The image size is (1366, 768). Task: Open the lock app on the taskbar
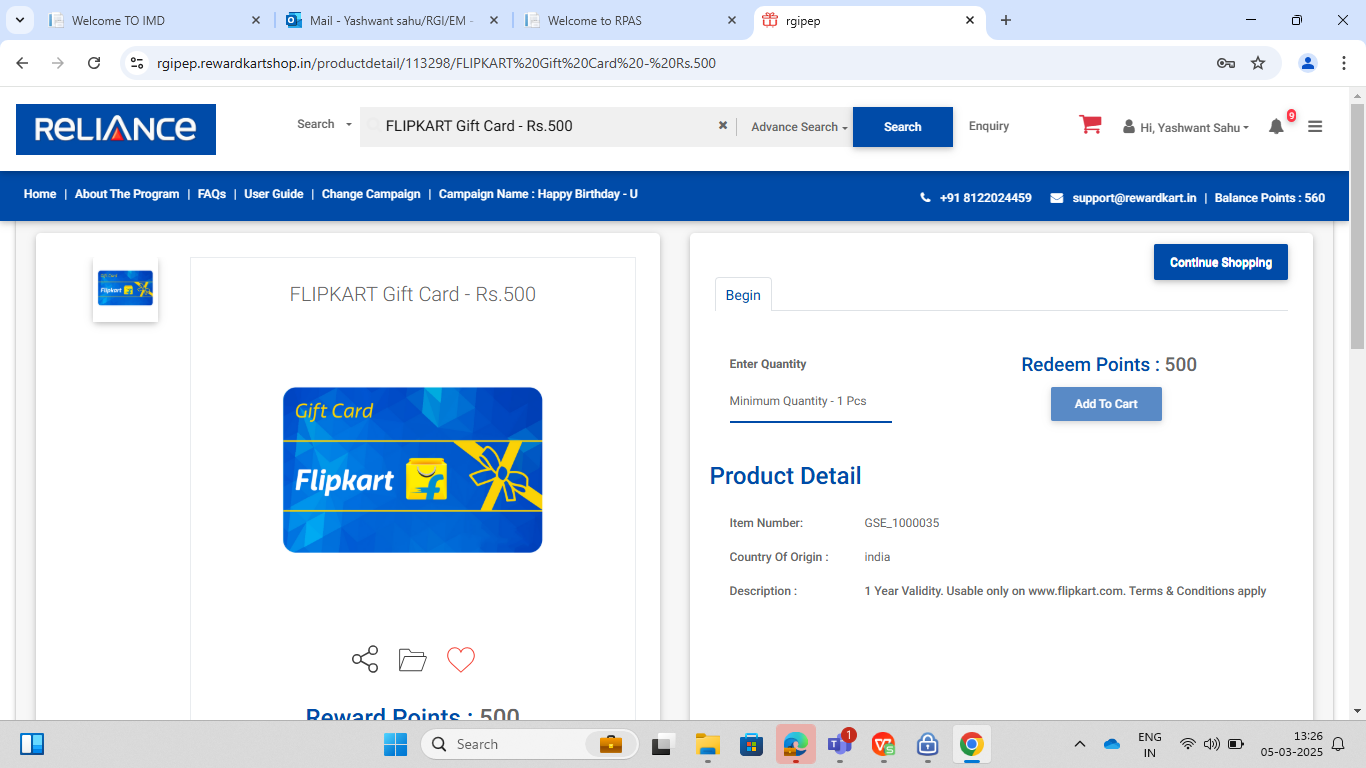click(x=927, y=744)
